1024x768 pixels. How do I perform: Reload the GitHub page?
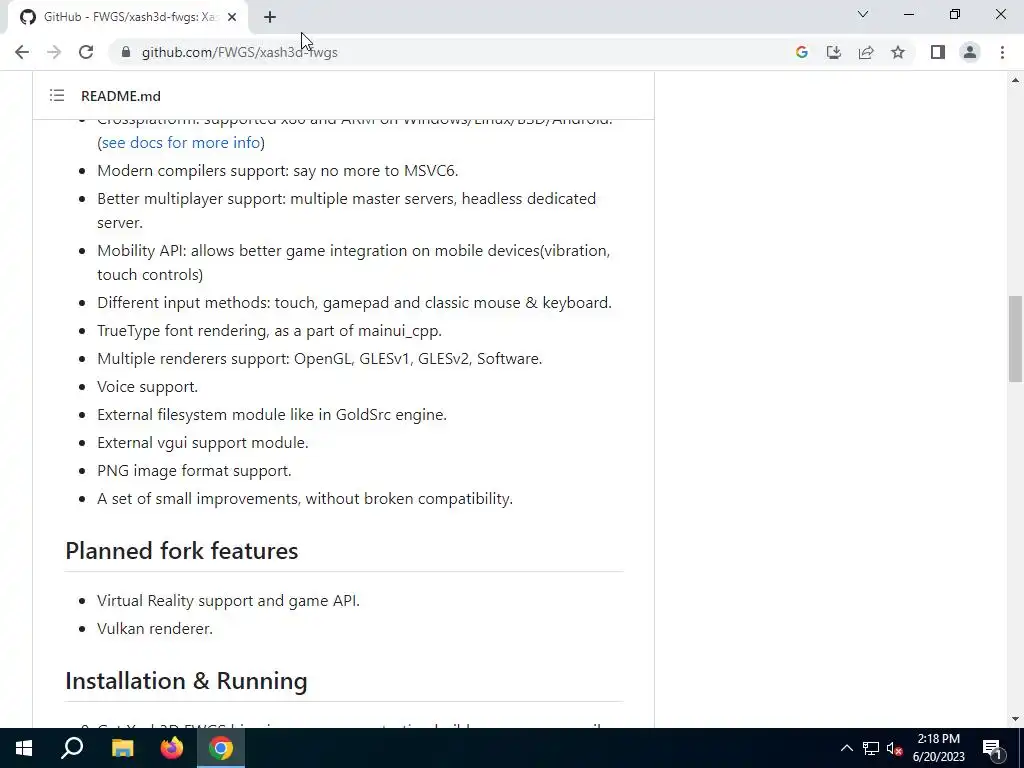click(x=86, y=52)
